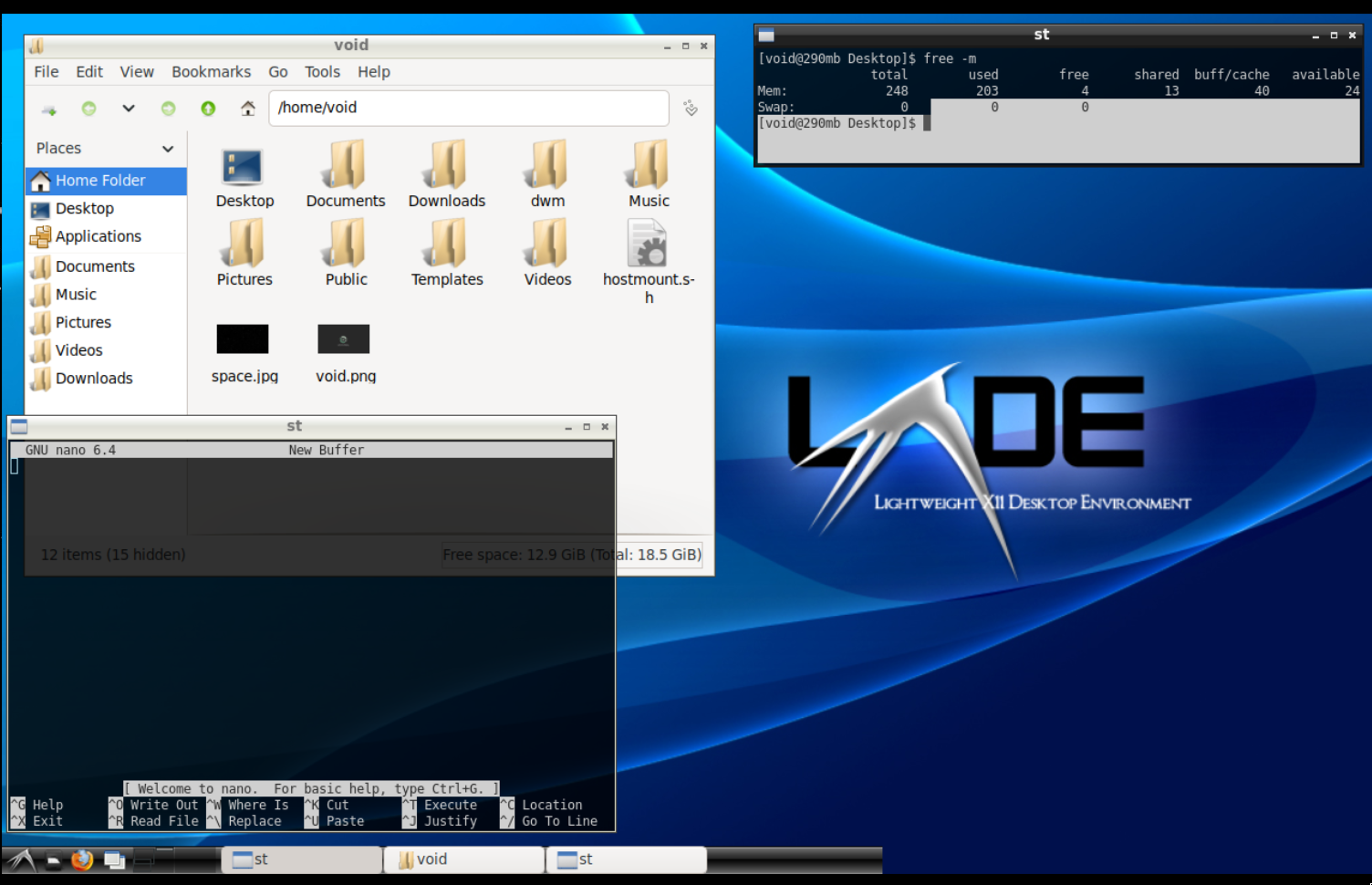Click the "available" column header in terminal
This screenshot has width=1372, height=885.
1325,75
